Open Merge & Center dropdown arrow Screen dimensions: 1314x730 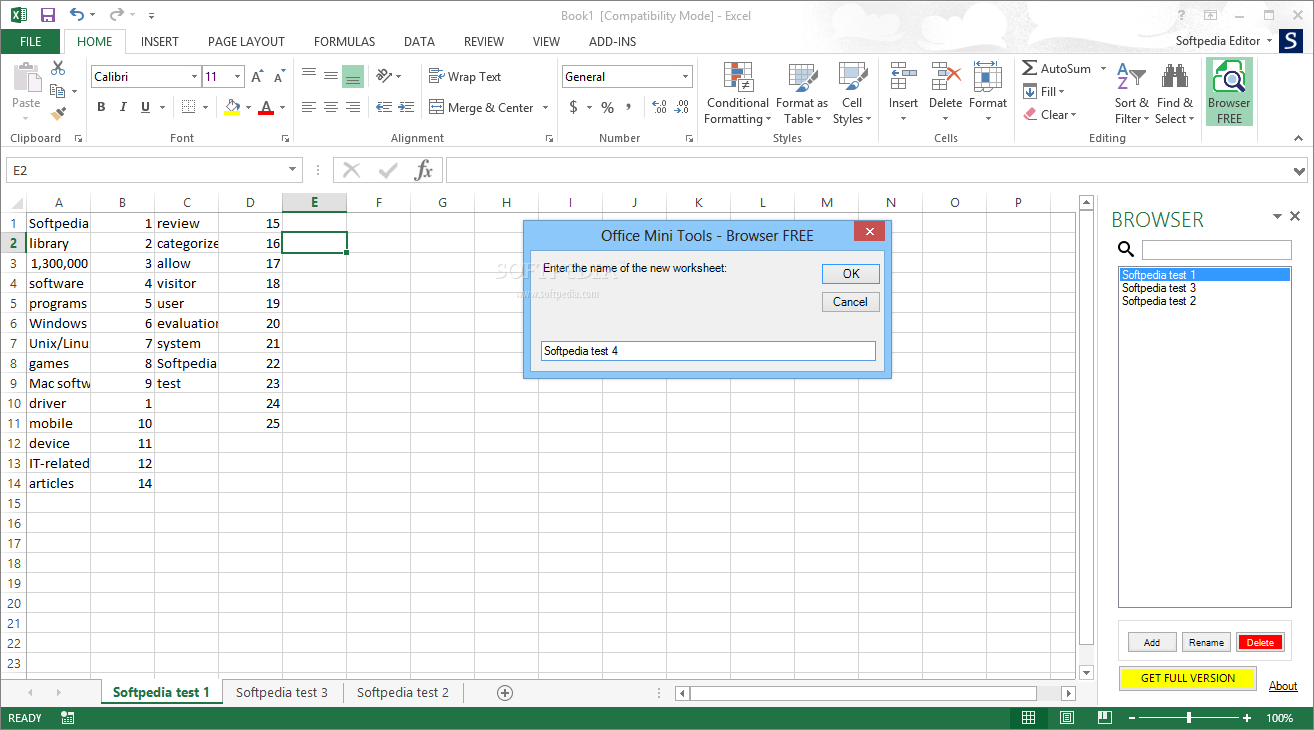click(546, 107)
